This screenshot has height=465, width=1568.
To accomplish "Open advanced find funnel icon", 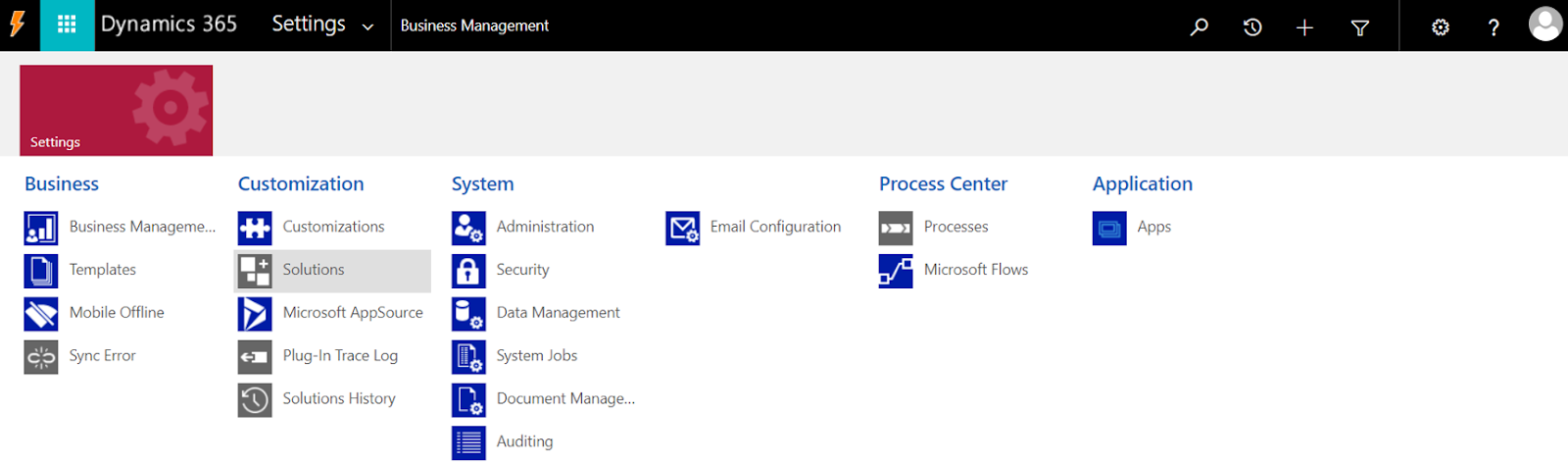I will [1360, 27].
